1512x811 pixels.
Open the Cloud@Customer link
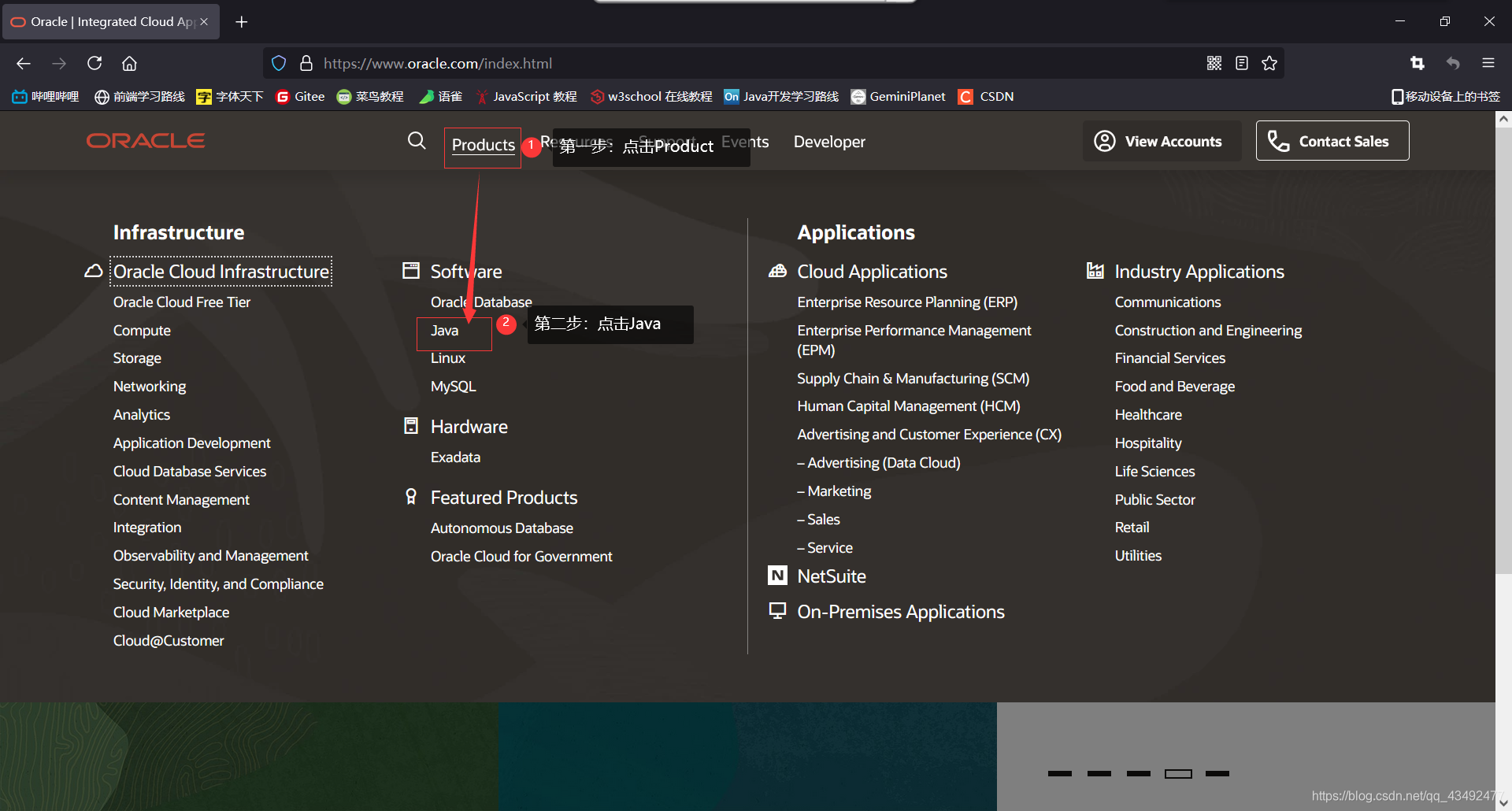(x=169, y=641)
